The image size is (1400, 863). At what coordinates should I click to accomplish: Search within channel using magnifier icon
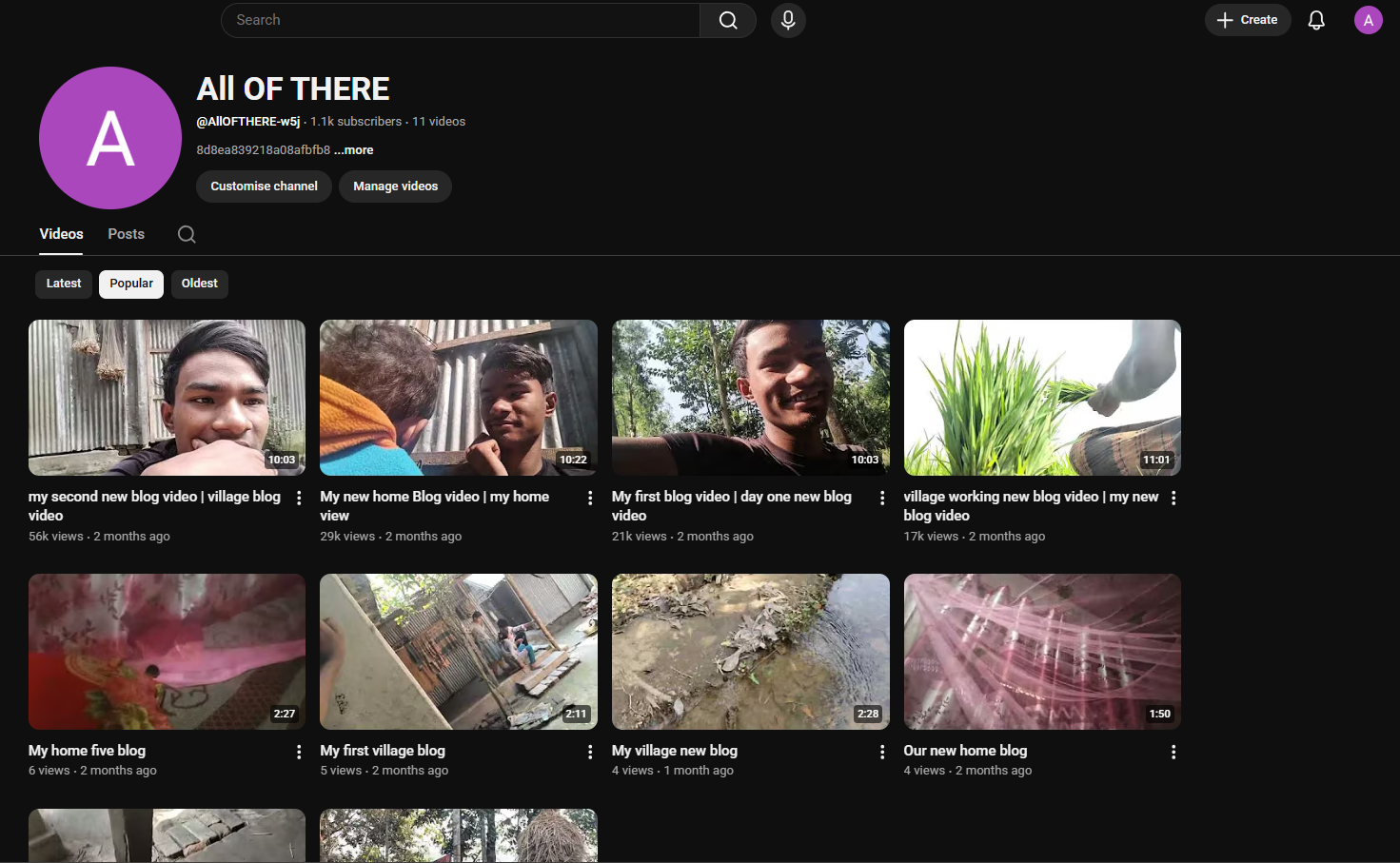pyautogui.click(x=187, y=234)
